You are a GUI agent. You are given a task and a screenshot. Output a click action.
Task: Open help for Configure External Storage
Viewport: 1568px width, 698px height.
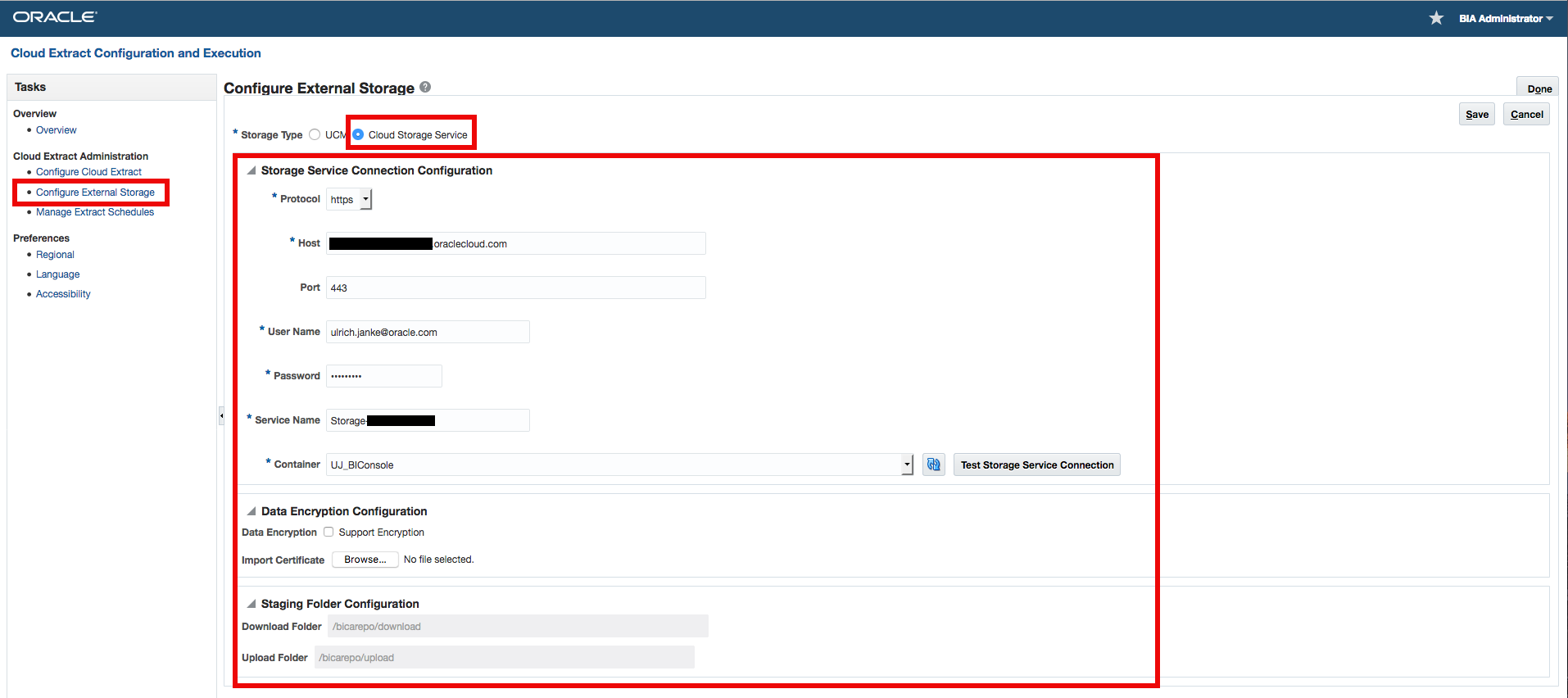[425, 87]
